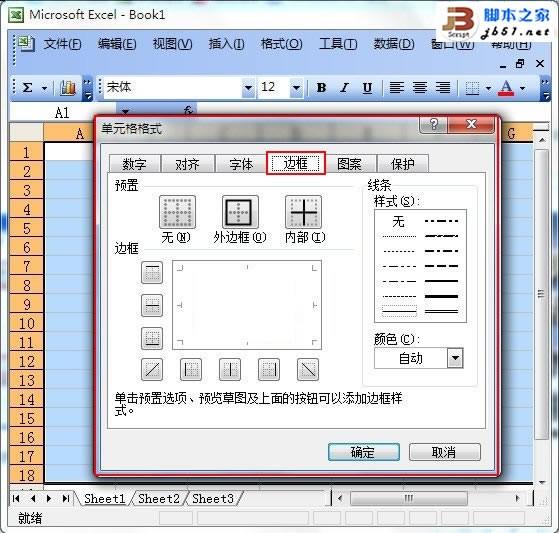559x533 pixels.
Task: Open the font size 12 dropdown
Action: (296, 88)
